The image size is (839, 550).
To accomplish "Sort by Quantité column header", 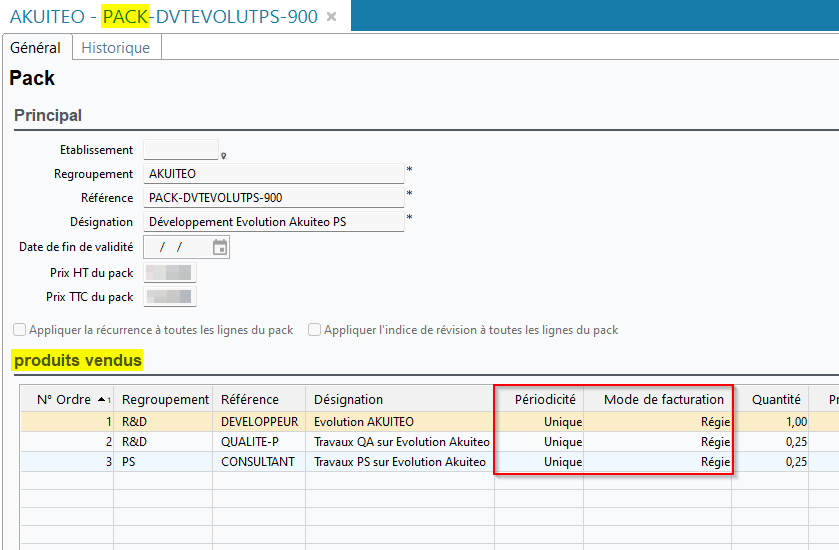I will [770, 399].
